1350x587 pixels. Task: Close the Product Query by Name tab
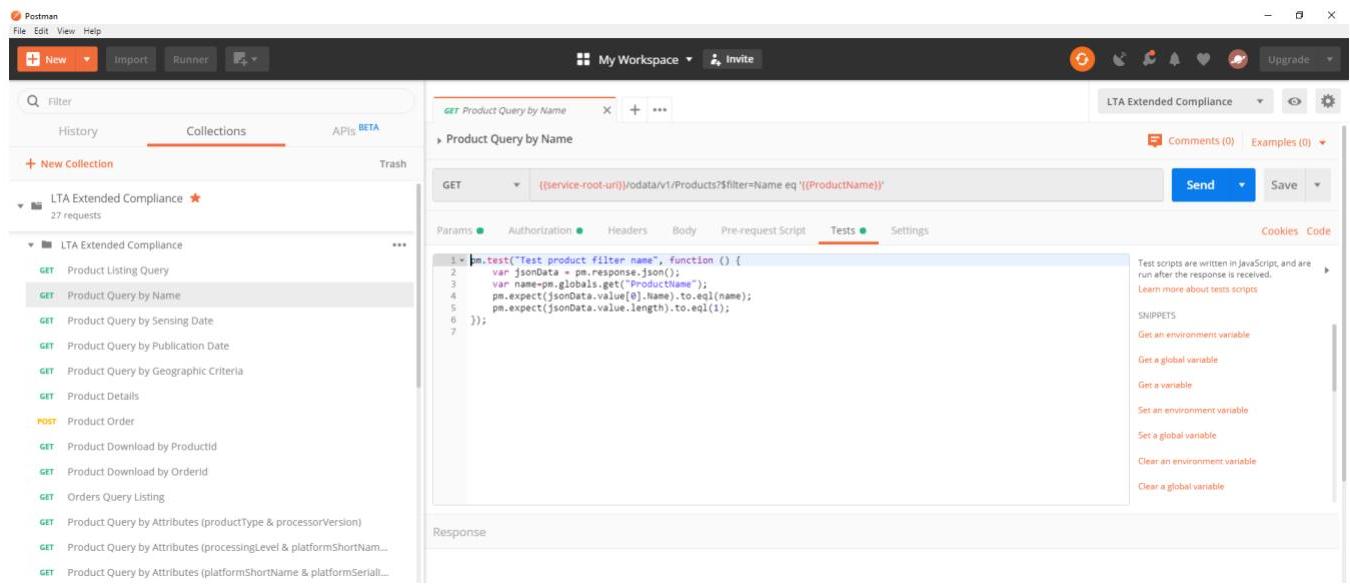pos(607,110)
